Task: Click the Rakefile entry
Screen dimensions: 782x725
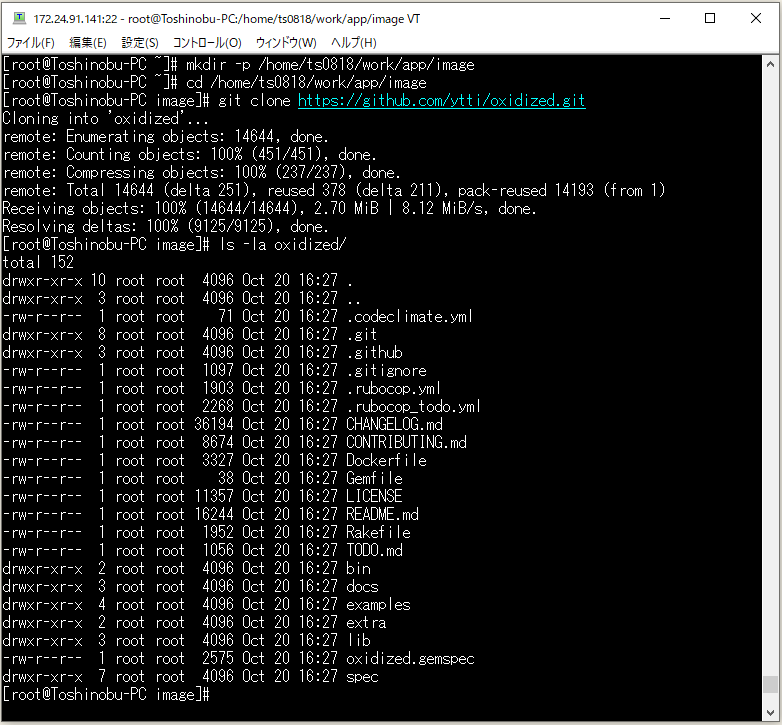Action: click(379, 532)
